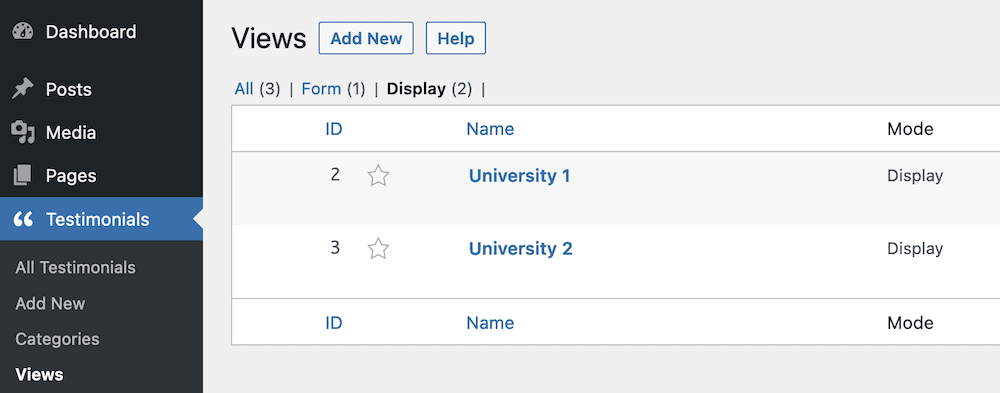
Task: Star the University 2 view
Action: 378,248
